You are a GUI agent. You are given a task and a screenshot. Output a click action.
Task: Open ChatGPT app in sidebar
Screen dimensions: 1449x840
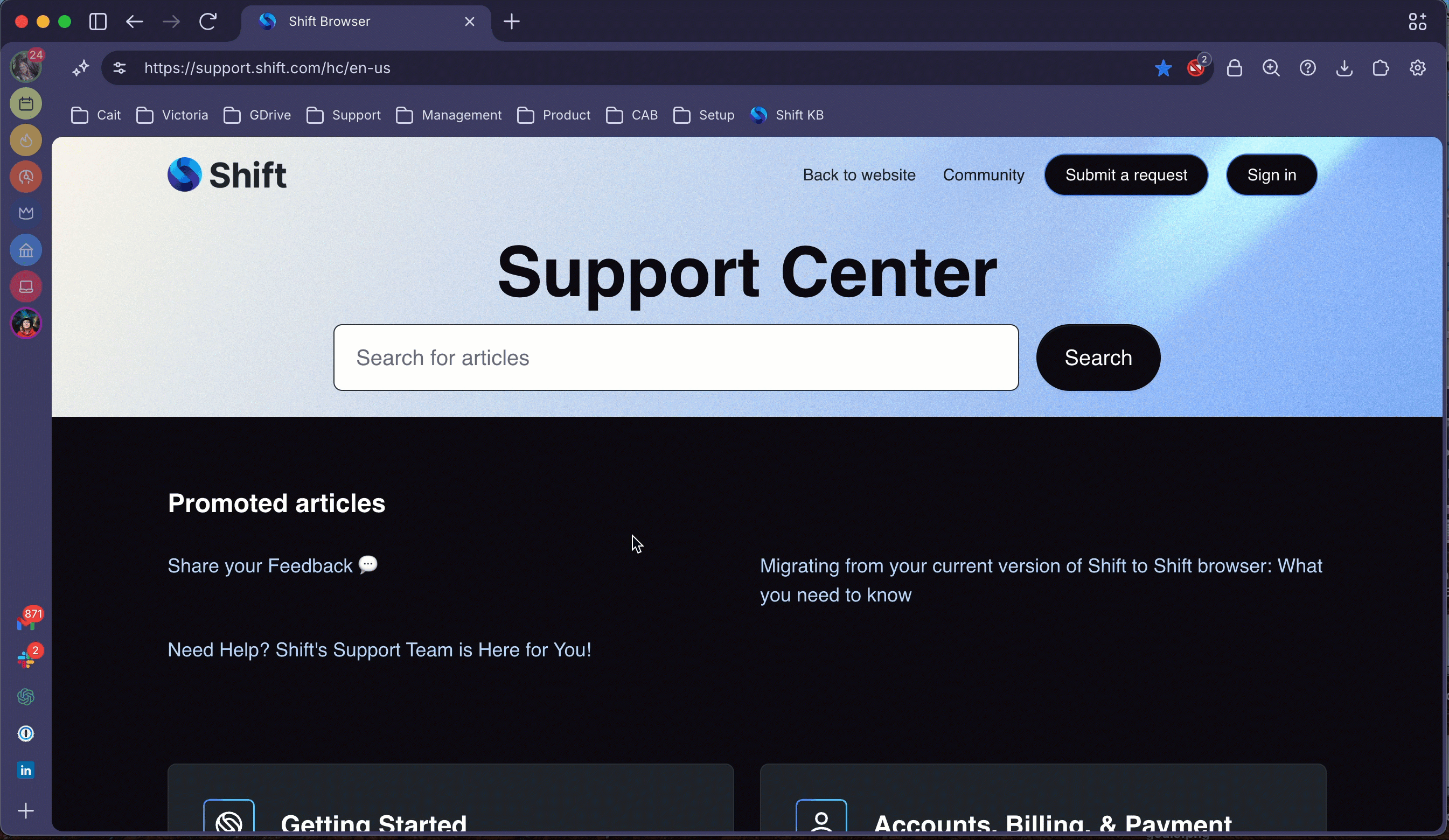pyautogui.click(x=26, y=697)
